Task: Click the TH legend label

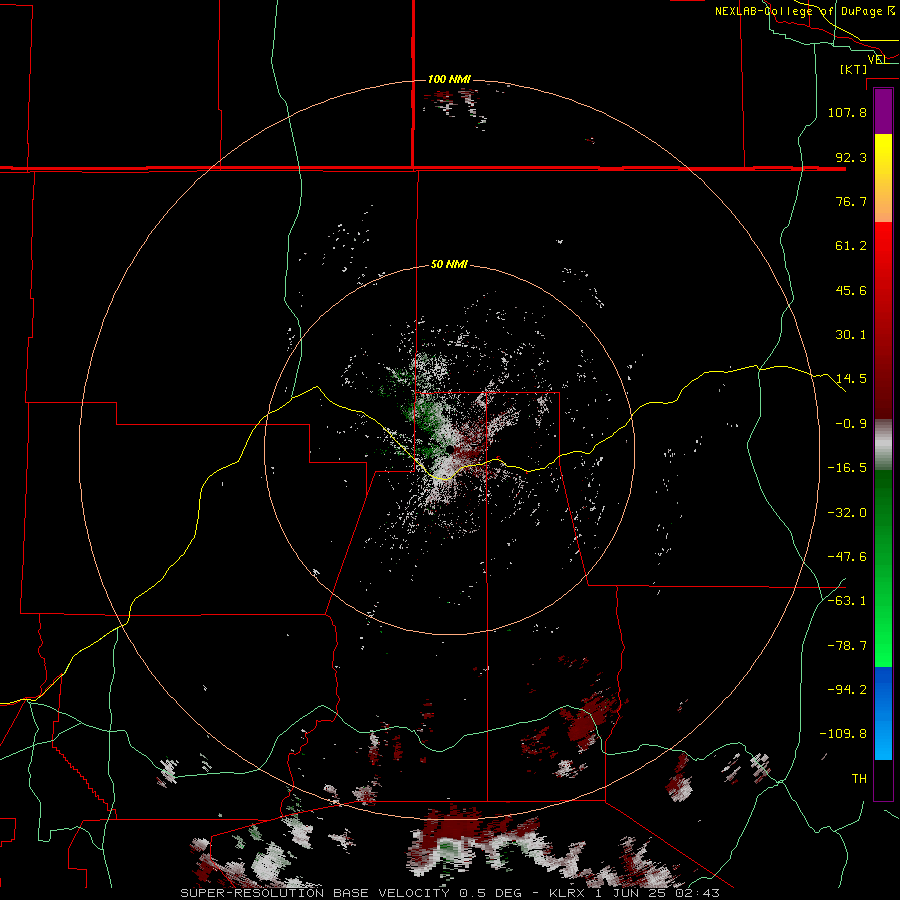Action: [859, 779]
